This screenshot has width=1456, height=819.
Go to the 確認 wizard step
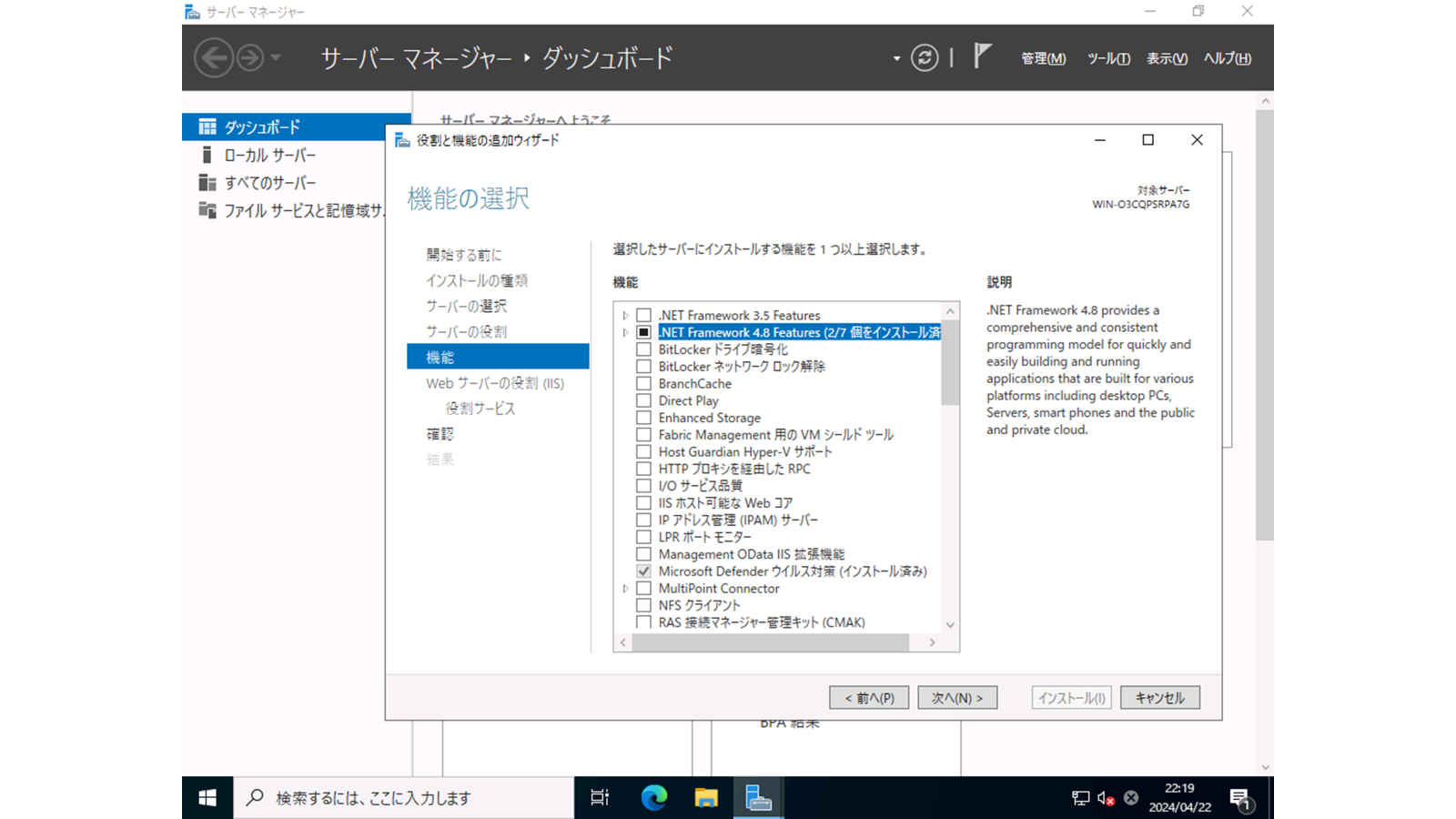440,434
